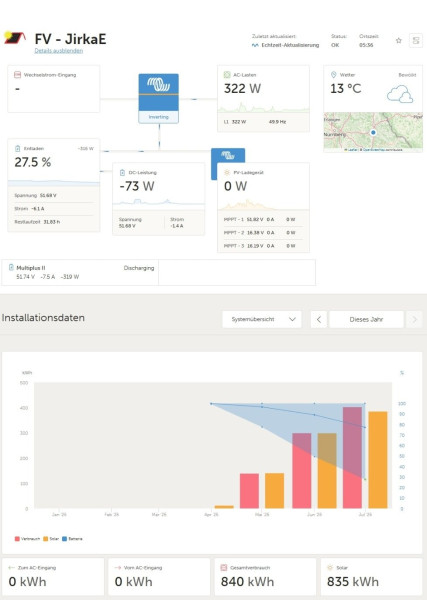Click the location marker on the map
Image resolution: width=427 pixels, height=600 pixels.
tap(373, 132)
